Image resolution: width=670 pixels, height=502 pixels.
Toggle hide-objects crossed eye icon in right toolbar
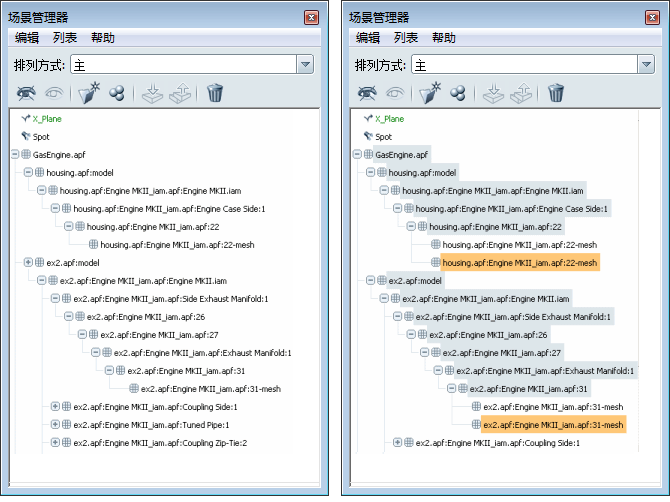pyautogui.click(x=367, y=93)
